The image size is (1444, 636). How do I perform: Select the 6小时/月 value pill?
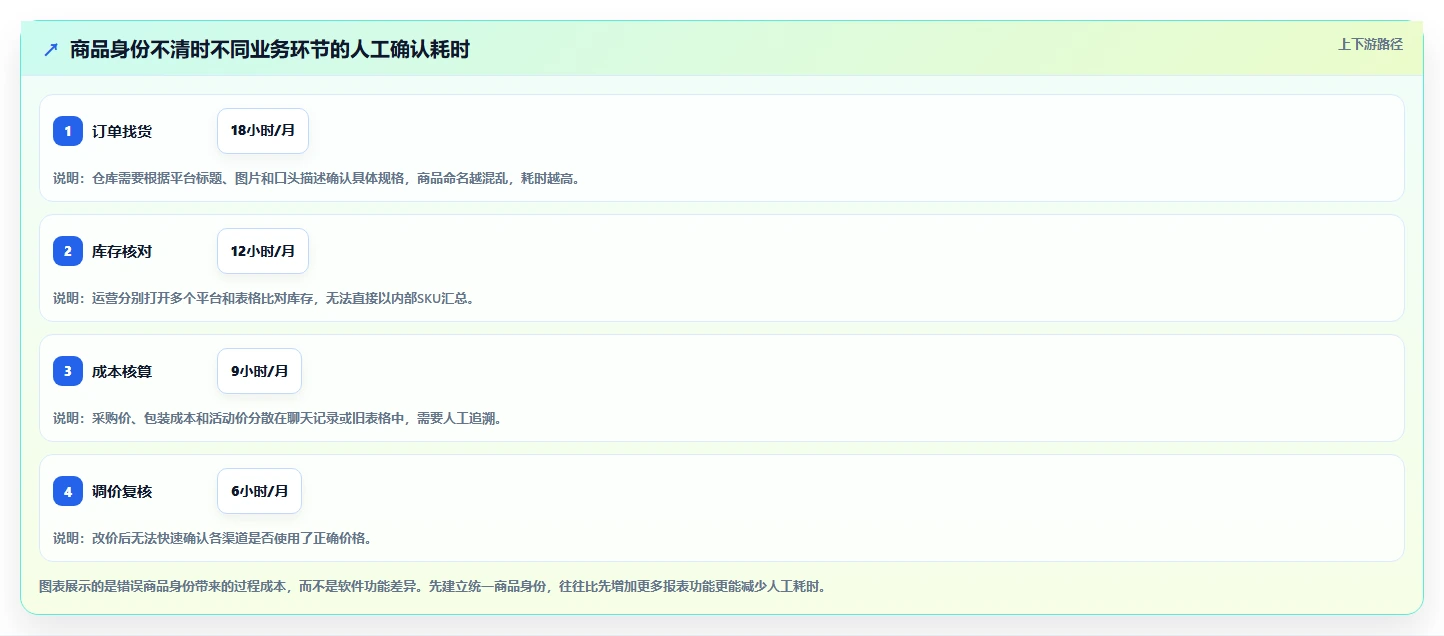click(x=259, y=491)
